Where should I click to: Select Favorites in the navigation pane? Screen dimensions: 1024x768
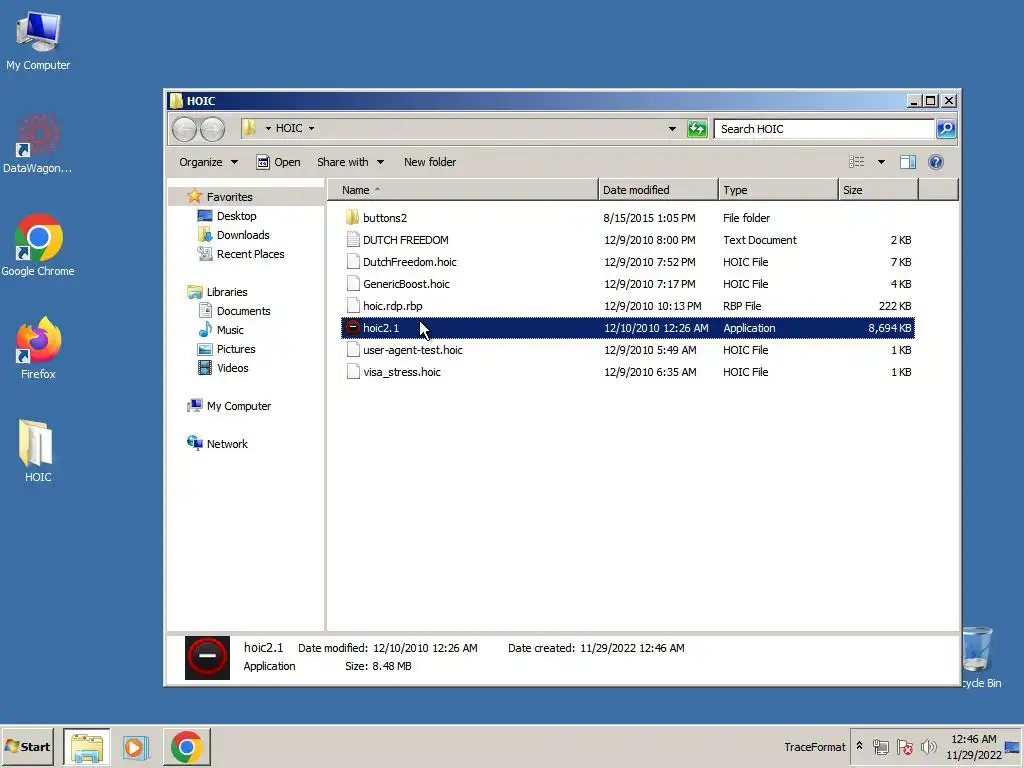click(229, 197)
